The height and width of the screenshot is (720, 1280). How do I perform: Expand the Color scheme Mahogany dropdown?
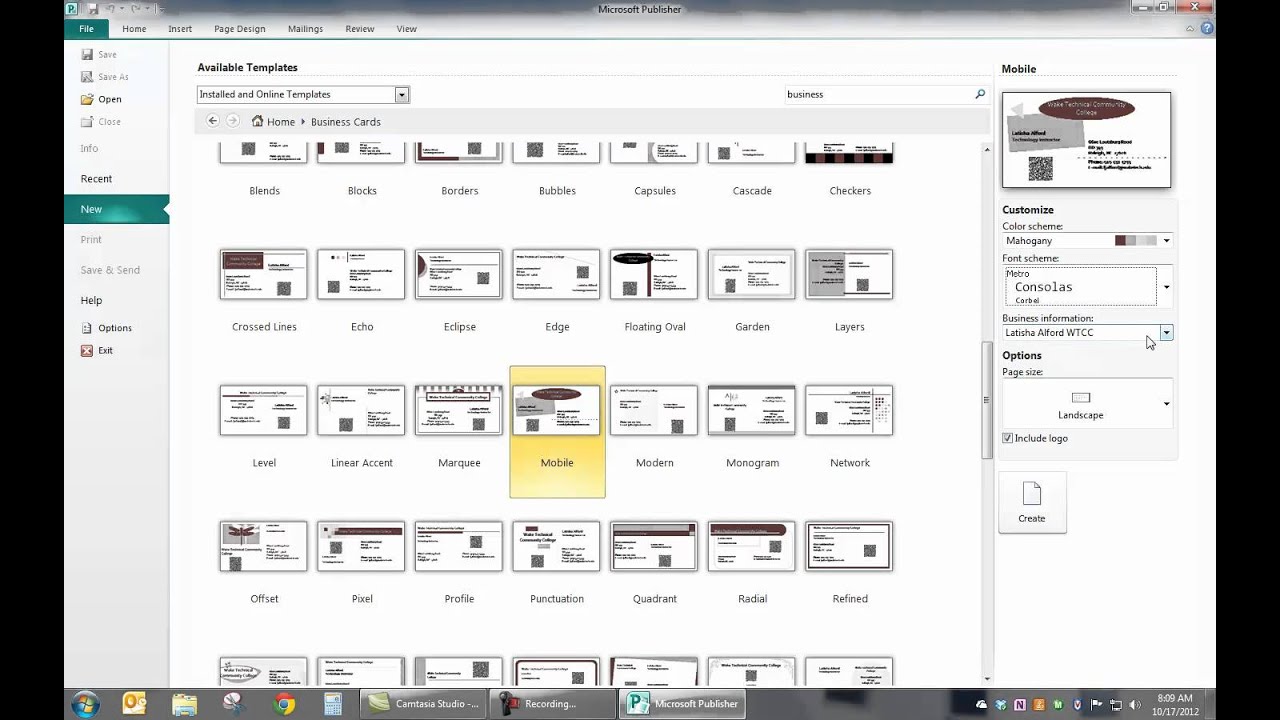click(x=1166, y=241)
